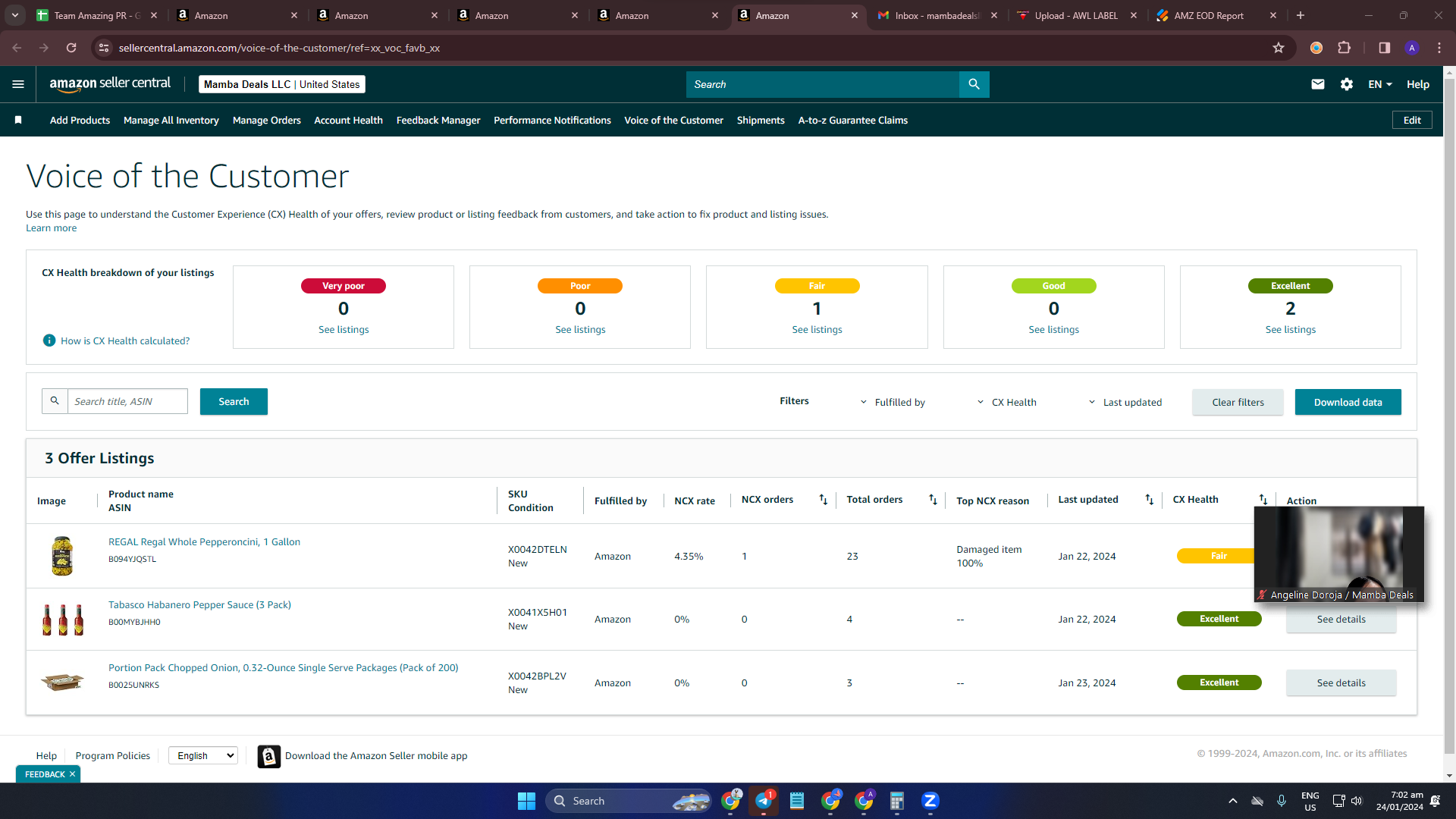1456x819 pixels.
Task: Open Program Policies footer link
Action: (113, 755)
